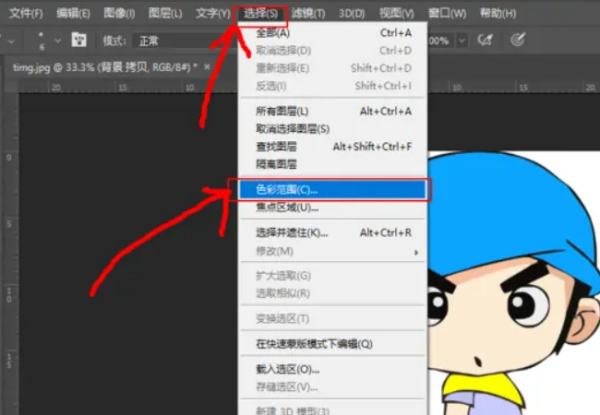Open the 文件(F) menu
600x415 pixels.
pos(26,13)
